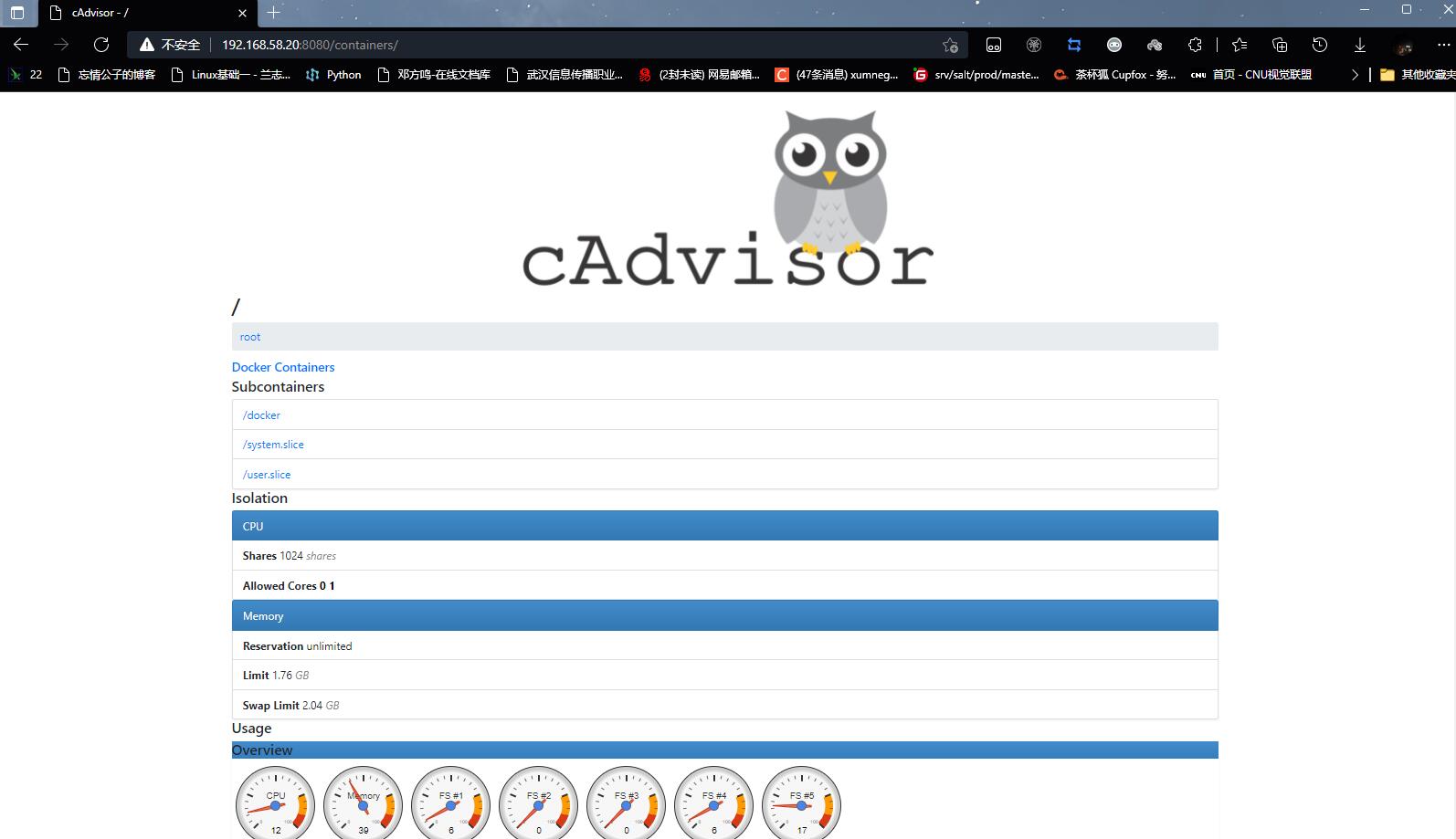Click the CPU usage gauge
The image size is (1456, 839).
(x=275, y=803)
